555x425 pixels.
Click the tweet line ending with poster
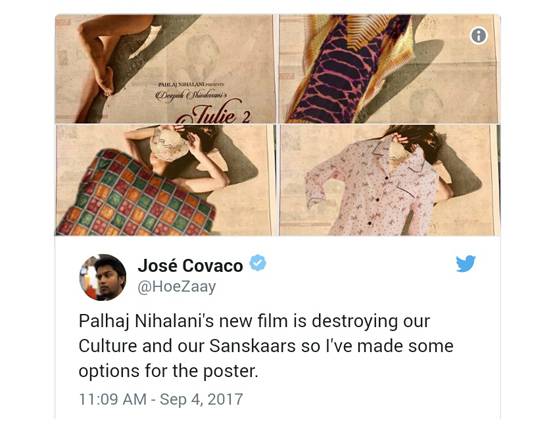click(x=168, y=371)
